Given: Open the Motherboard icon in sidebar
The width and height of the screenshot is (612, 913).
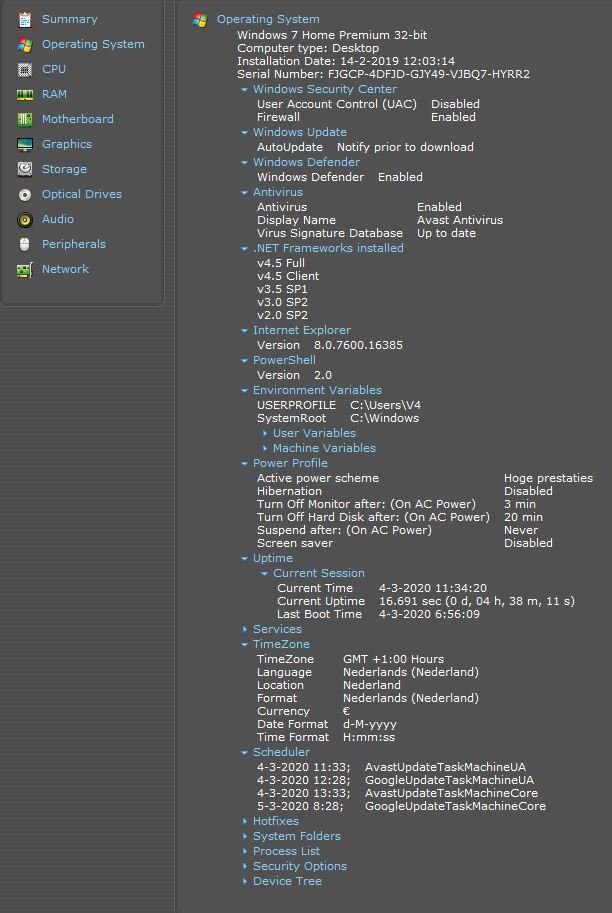Looking at the screenshot, I should coord(24,119).
